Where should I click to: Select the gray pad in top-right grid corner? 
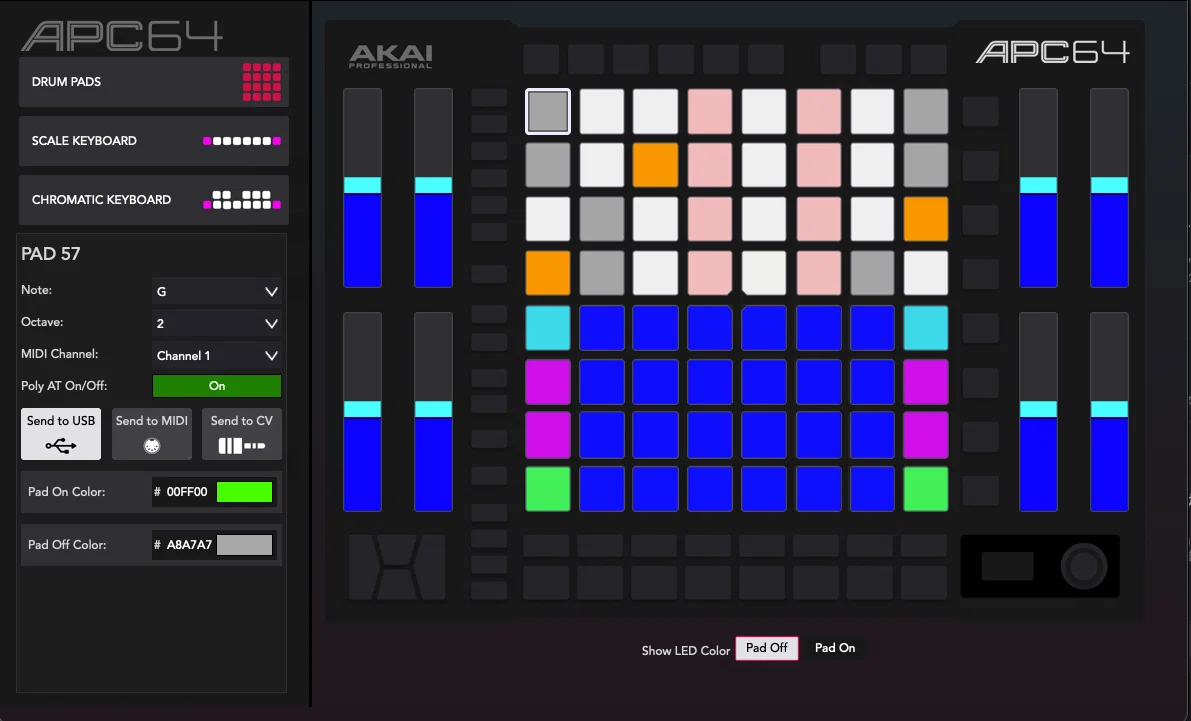point(926,112)
